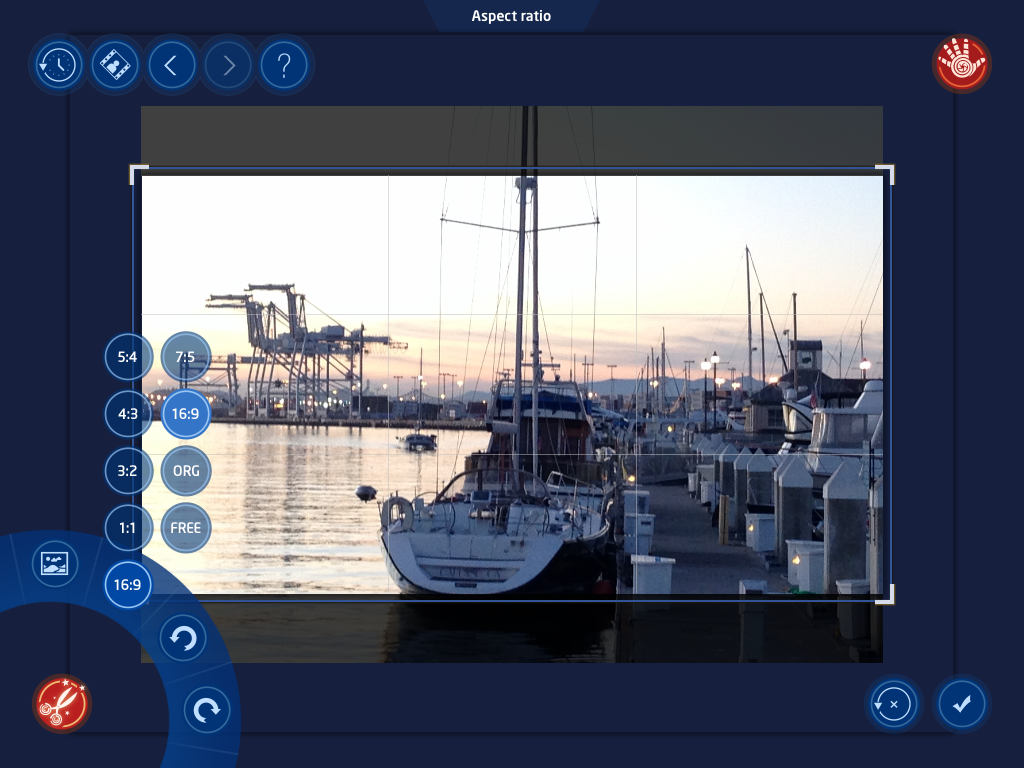The image size is (1024, 768).
Task: Select the 4:3 aspect ratio
Action: (x=127, y=413)
